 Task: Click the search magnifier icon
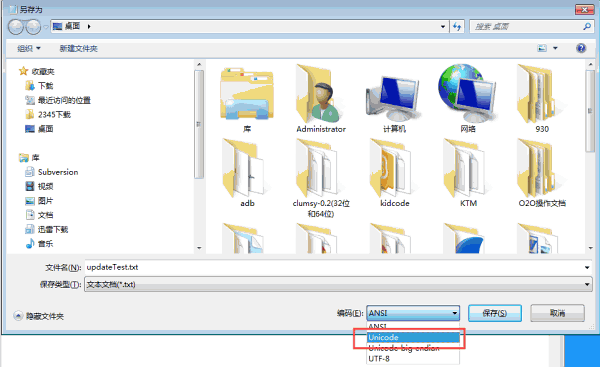pyautogui.click(x=587, y=26)
